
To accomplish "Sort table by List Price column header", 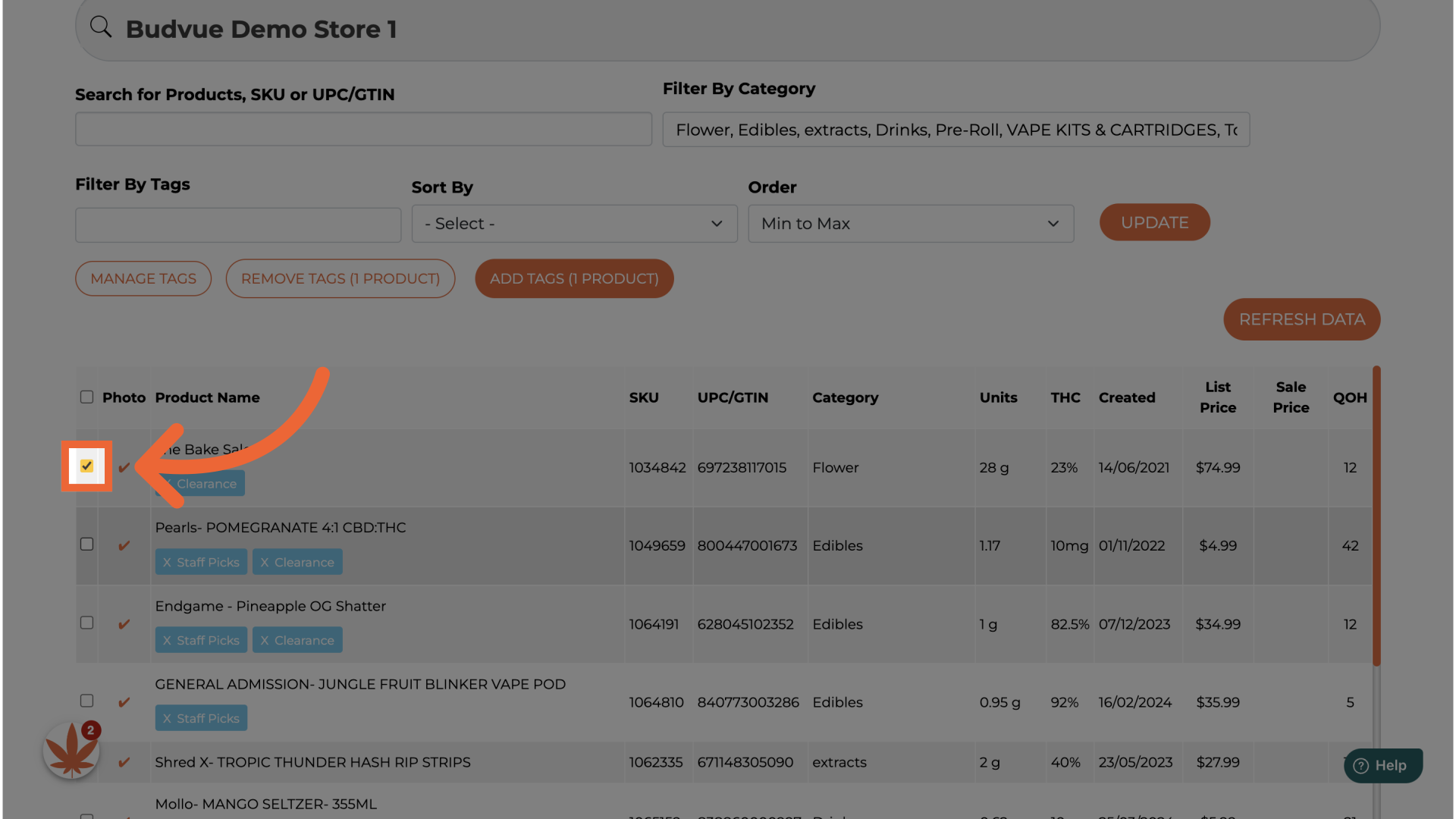I will [1217, 397].
